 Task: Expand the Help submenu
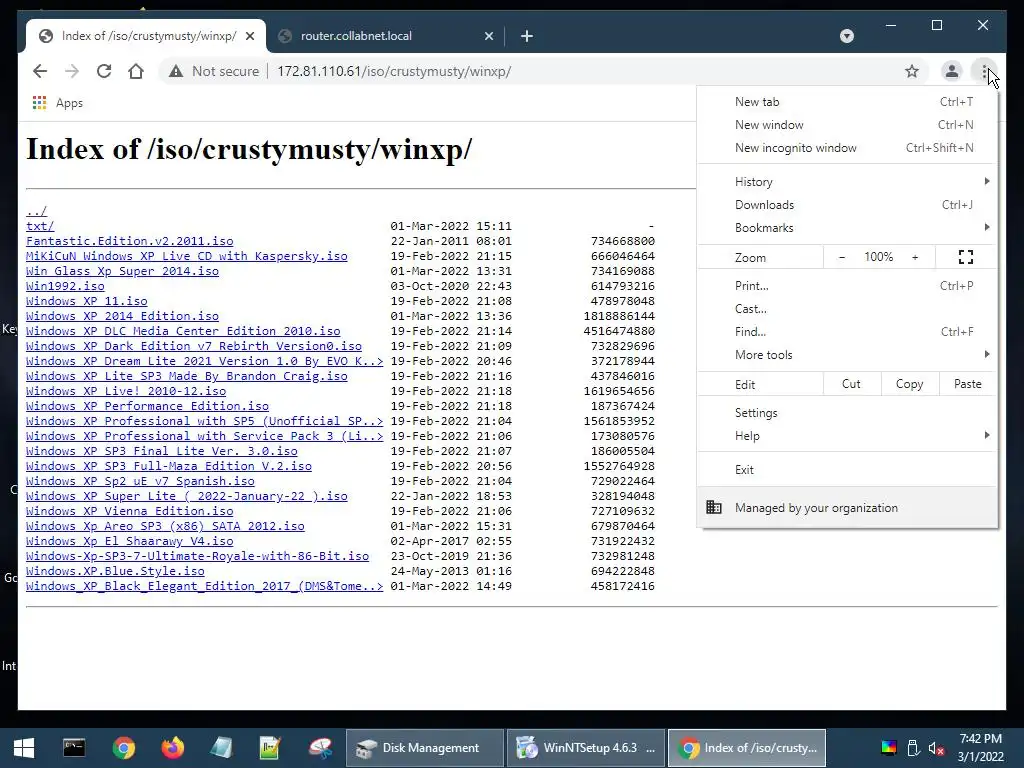[x=847, y=436]
